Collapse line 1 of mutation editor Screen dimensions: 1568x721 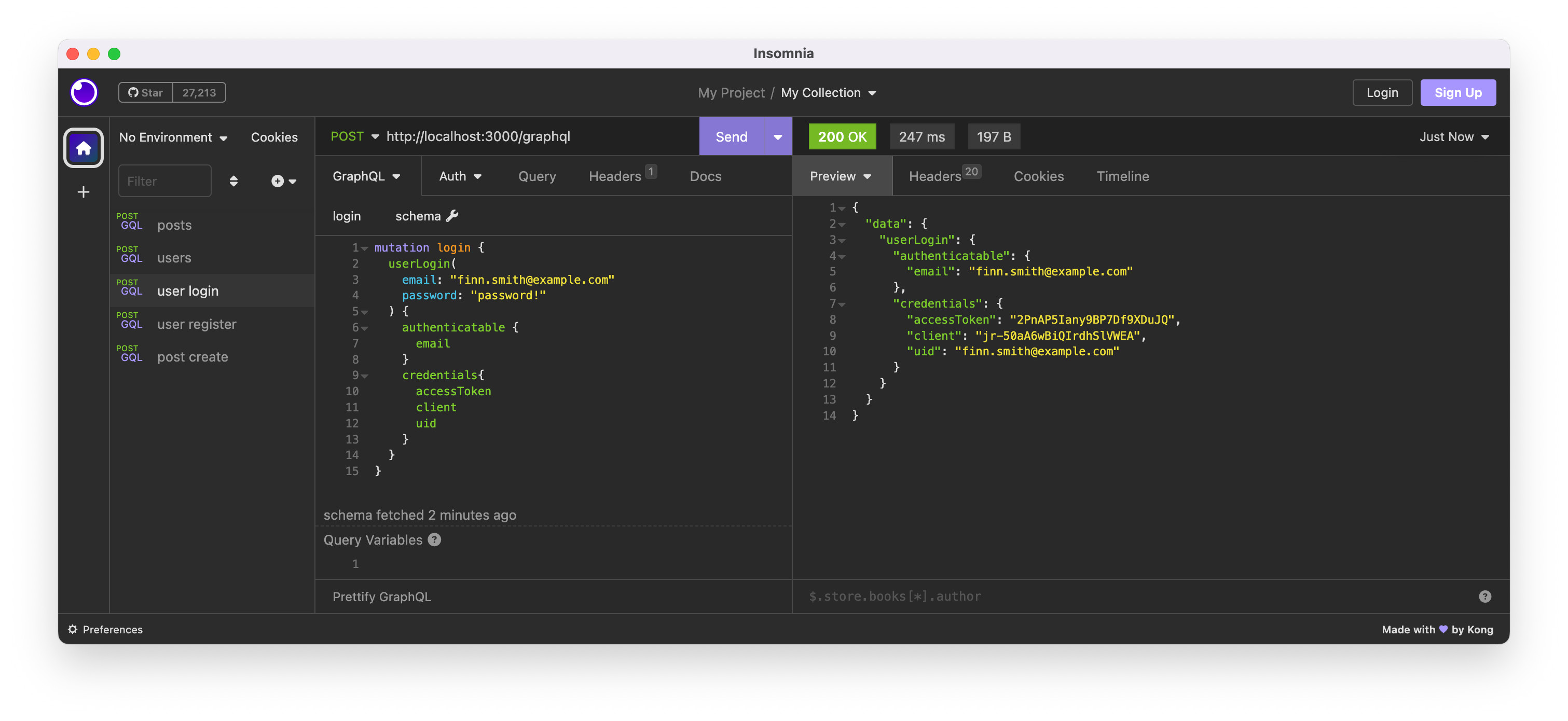tap(365, 248)
